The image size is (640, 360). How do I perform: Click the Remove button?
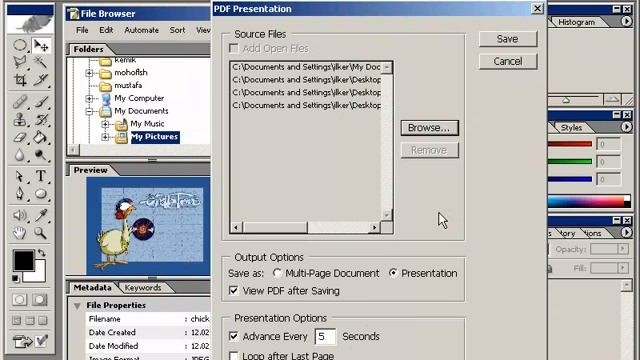(429, 150)
